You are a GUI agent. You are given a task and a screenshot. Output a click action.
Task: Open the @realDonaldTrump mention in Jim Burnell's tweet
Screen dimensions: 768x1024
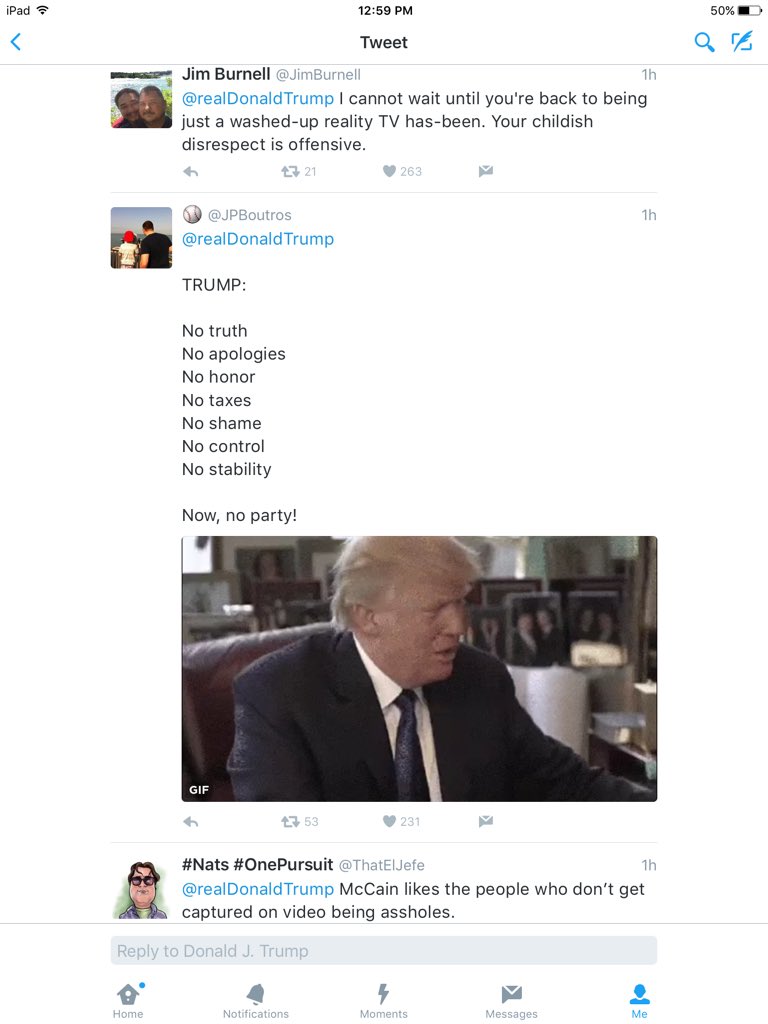click(258, 99)
